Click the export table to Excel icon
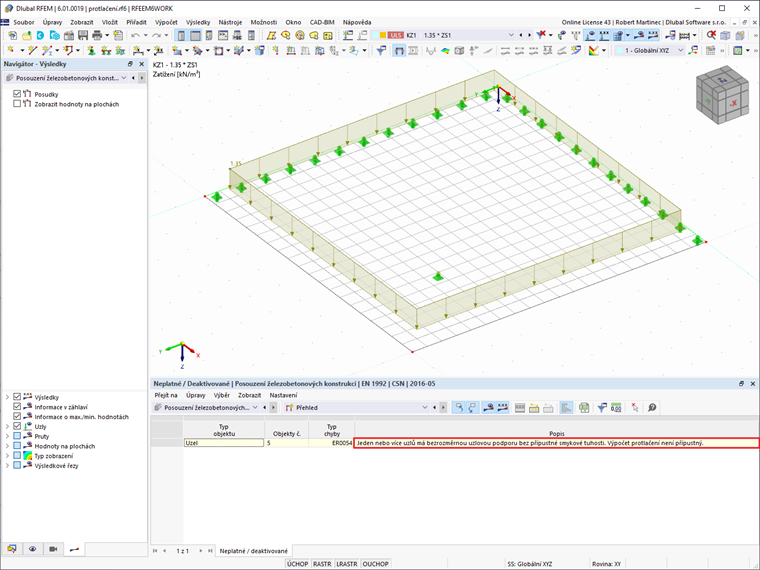Screen dimensions: 760x570 (584, 408)
